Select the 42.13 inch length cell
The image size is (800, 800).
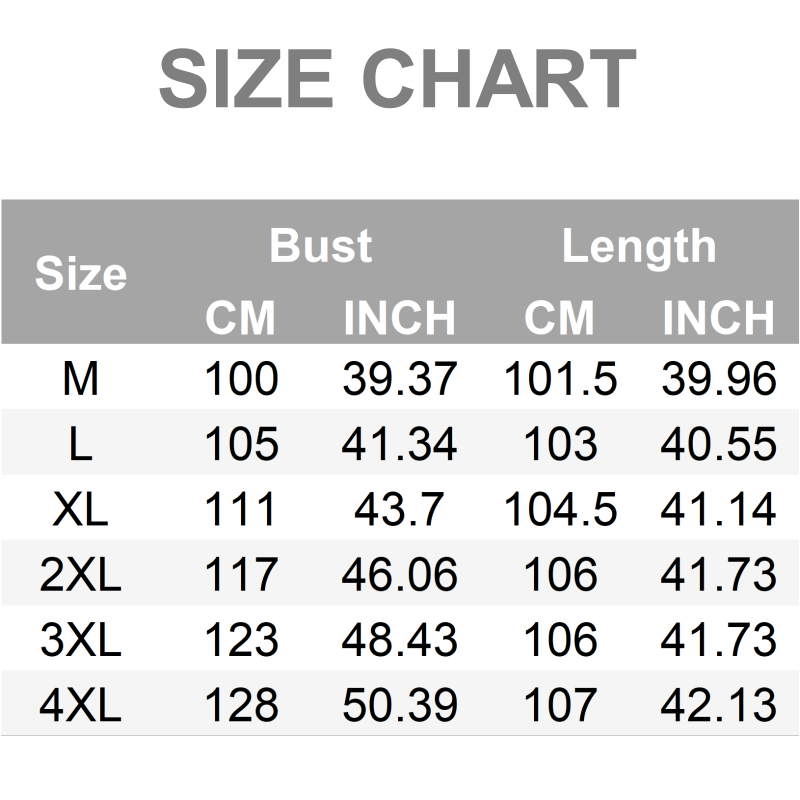click(718, 706)
